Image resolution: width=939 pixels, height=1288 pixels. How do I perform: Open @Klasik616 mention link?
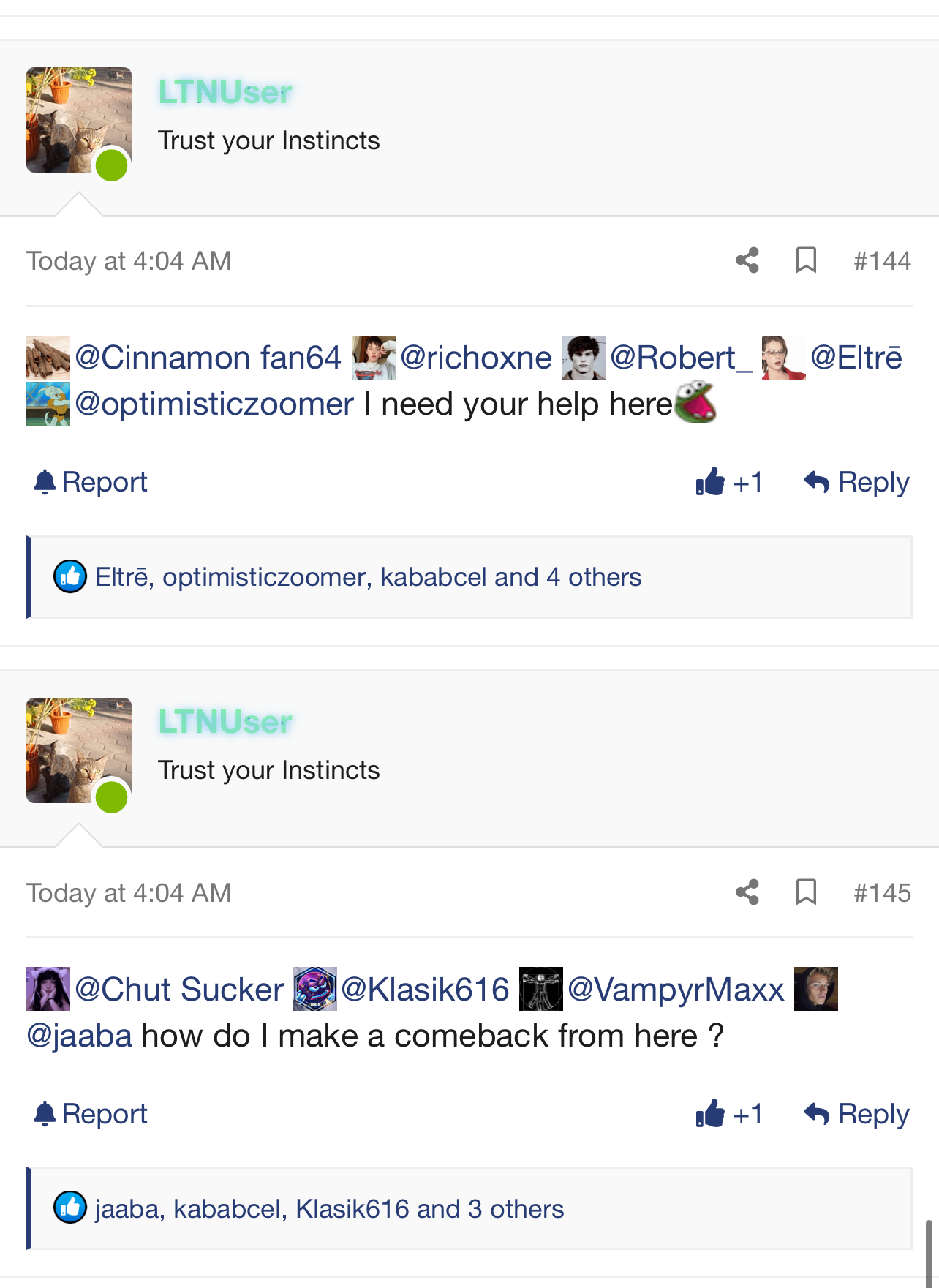pos(425,990)
